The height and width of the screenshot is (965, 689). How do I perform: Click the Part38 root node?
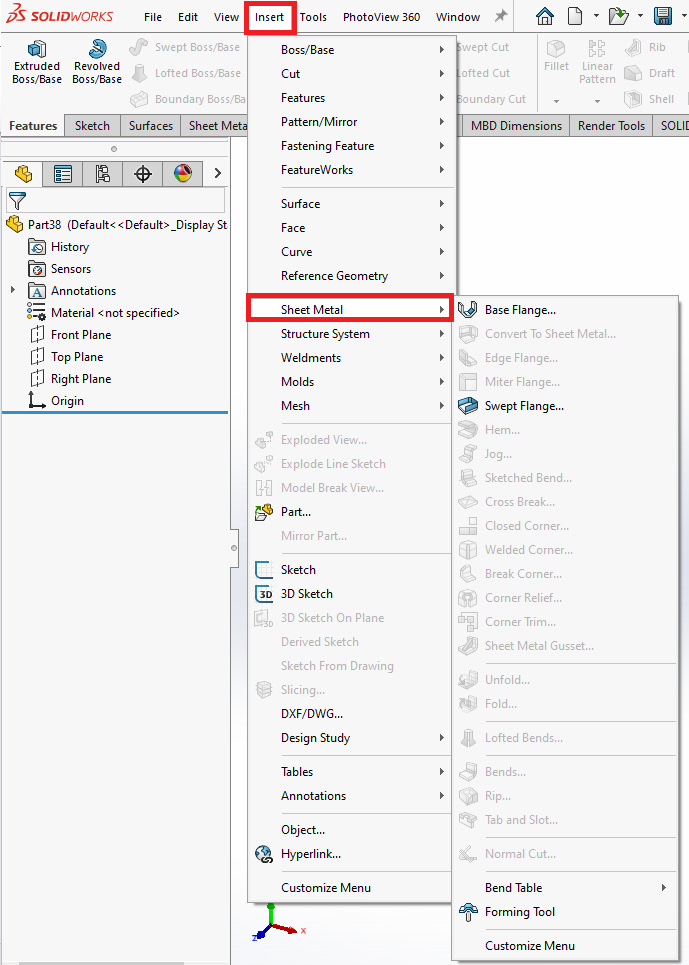pos(116,225)
